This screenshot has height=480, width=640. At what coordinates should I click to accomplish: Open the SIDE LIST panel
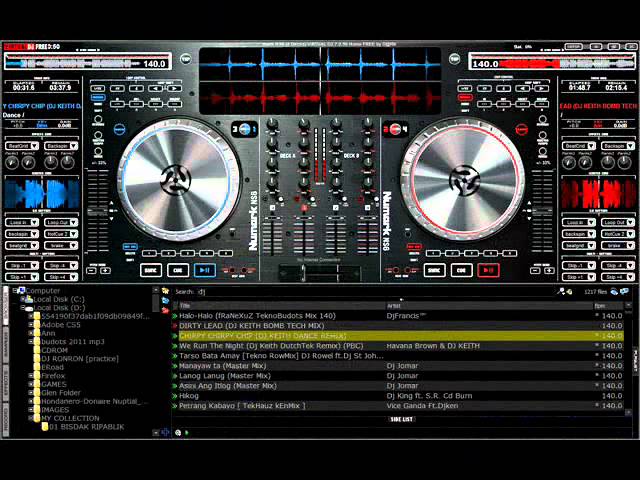pos(402,419)
